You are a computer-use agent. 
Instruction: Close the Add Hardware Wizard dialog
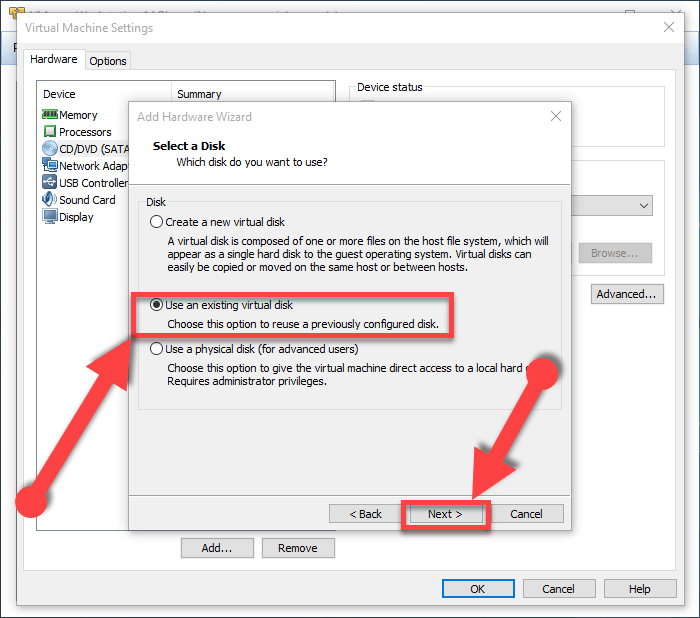pyautogui.click(x=556, y=117)
